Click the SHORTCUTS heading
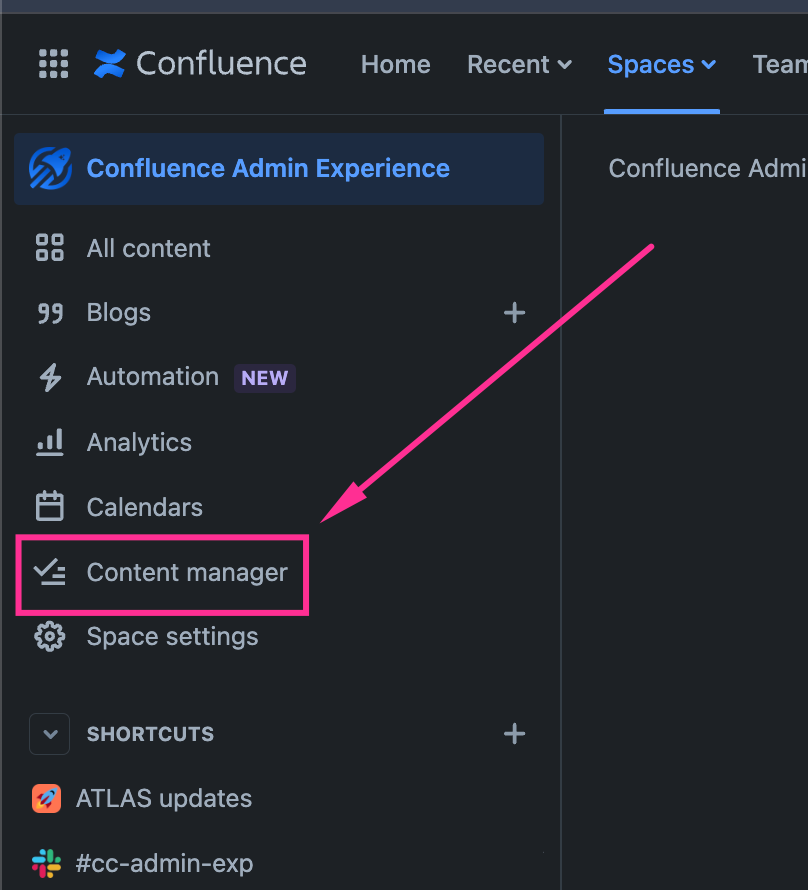Viewport: 808px width, 890px height. (x=150, y=734)
